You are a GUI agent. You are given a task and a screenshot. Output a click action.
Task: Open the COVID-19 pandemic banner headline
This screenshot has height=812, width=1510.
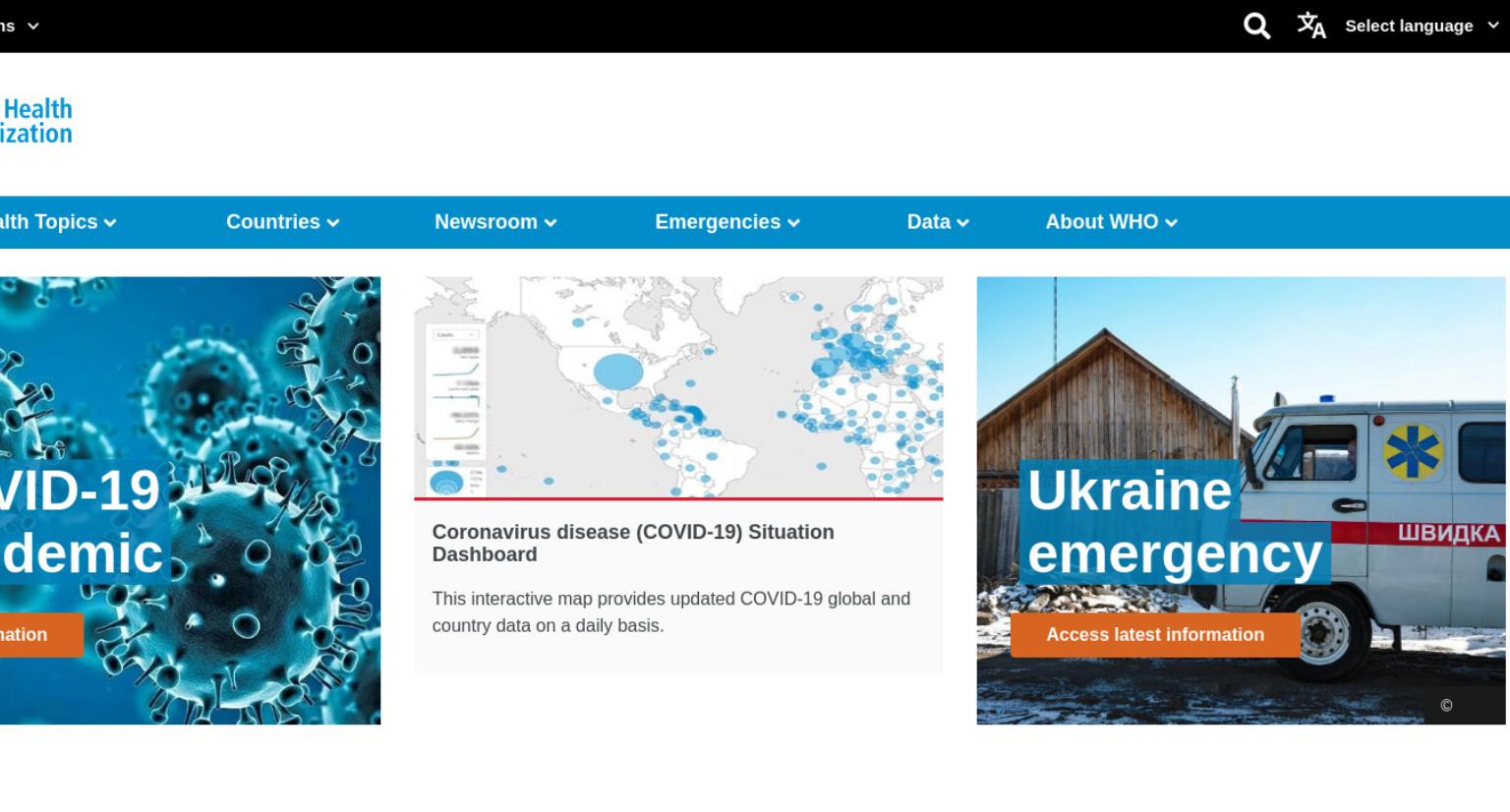(84, 522)
